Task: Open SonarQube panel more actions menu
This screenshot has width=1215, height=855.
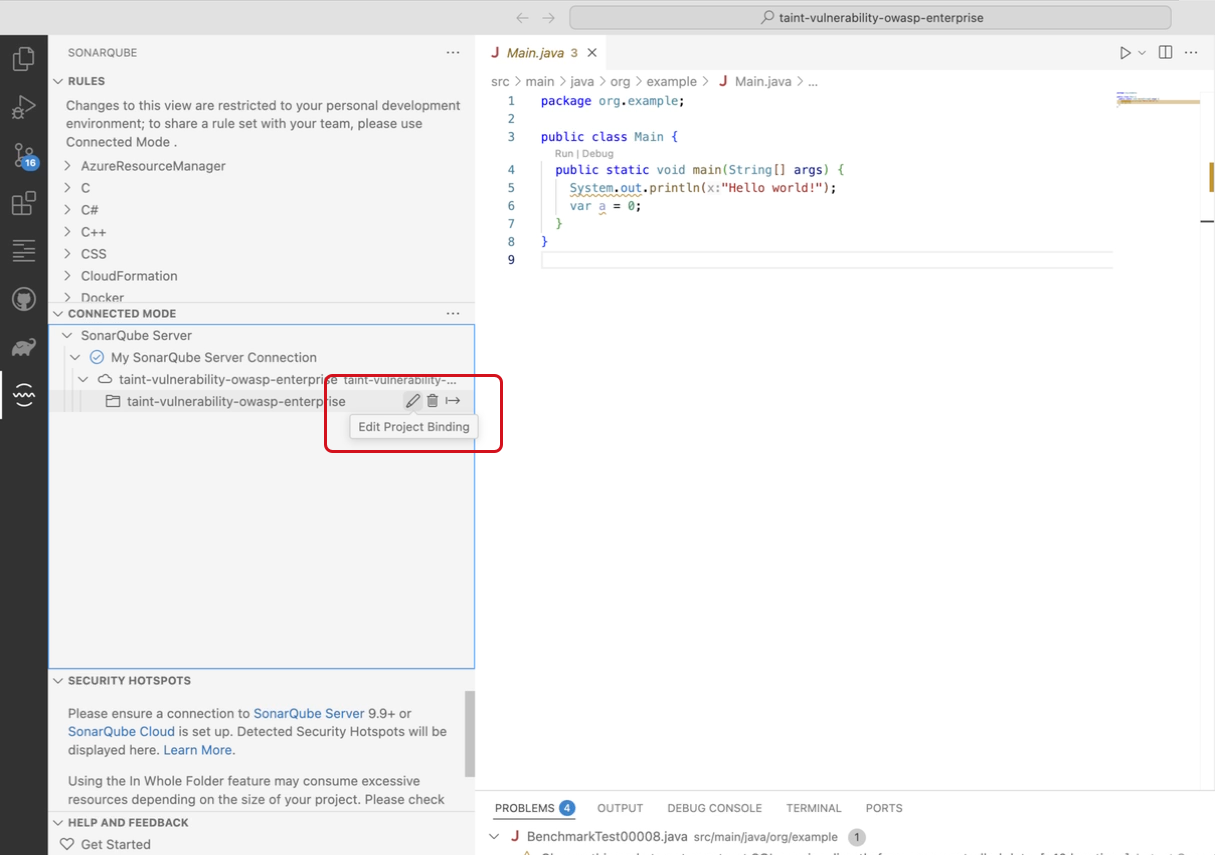Action: point(453,52)
